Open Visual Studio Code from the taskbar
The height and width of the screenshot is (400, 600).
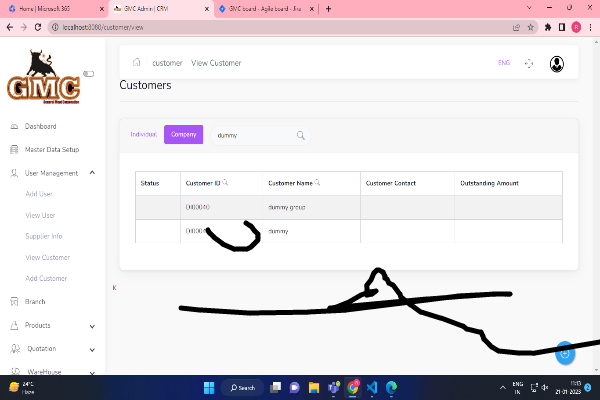tap(371, 387)
